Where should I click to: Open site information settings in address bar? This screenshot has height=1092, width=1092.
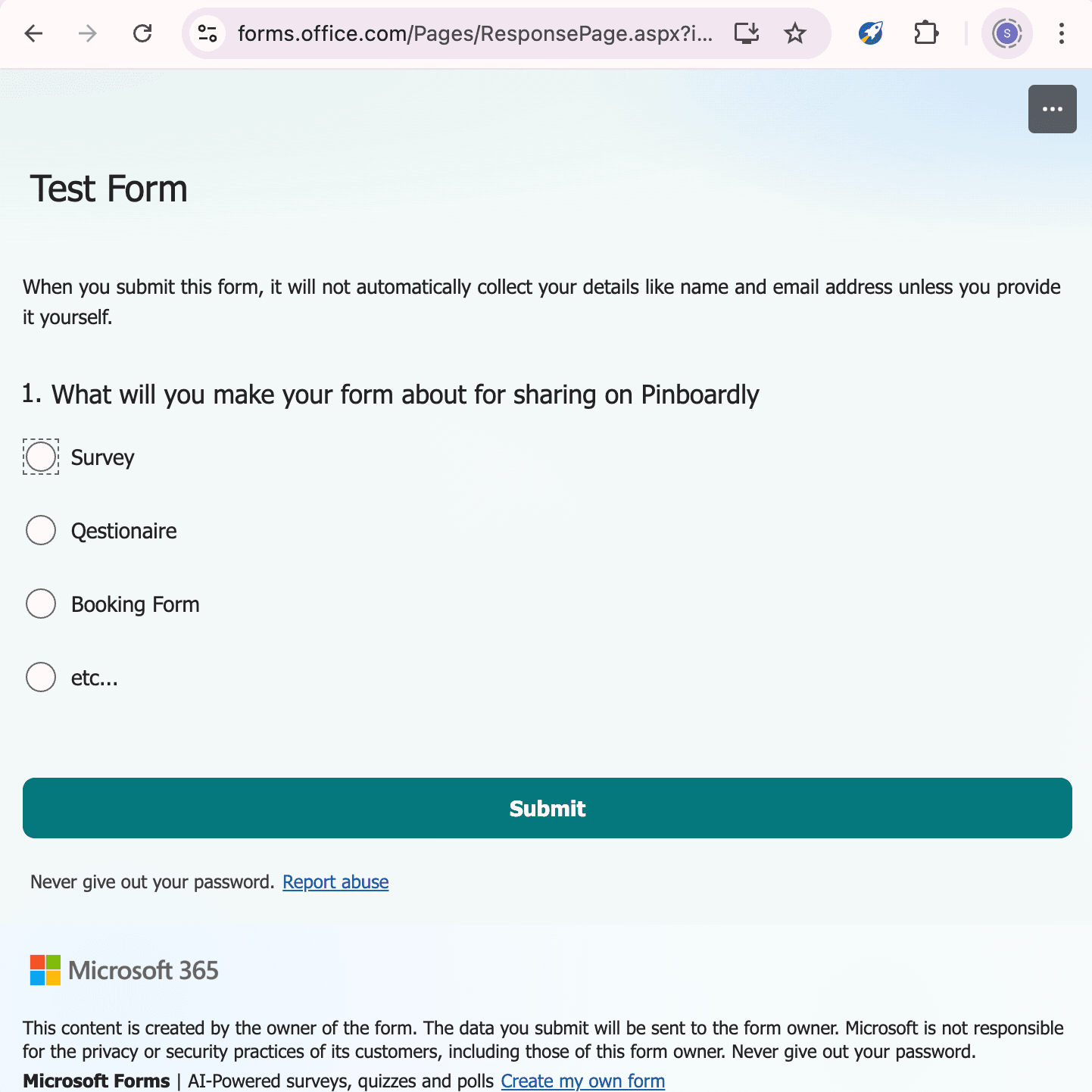[x=207, y=33]
